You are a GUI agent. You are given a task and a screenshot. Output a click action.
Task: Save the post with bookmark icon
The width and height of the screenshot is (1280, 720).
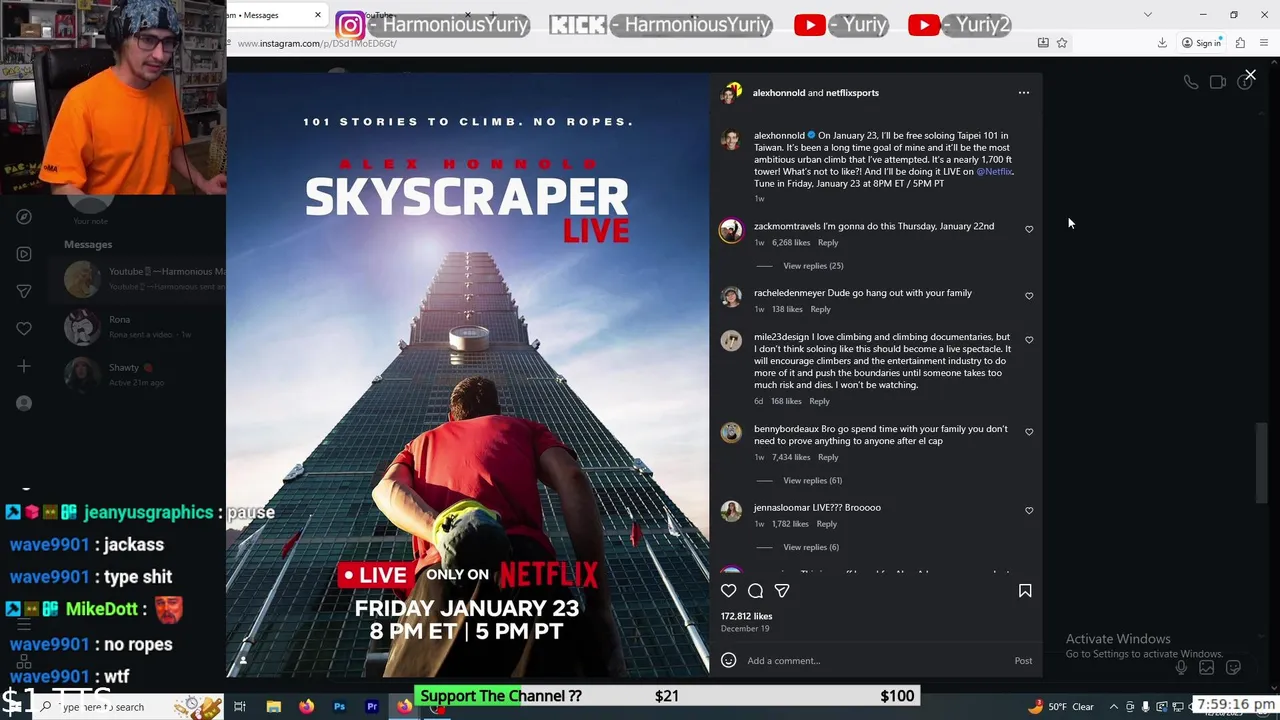coord(1025,591)
